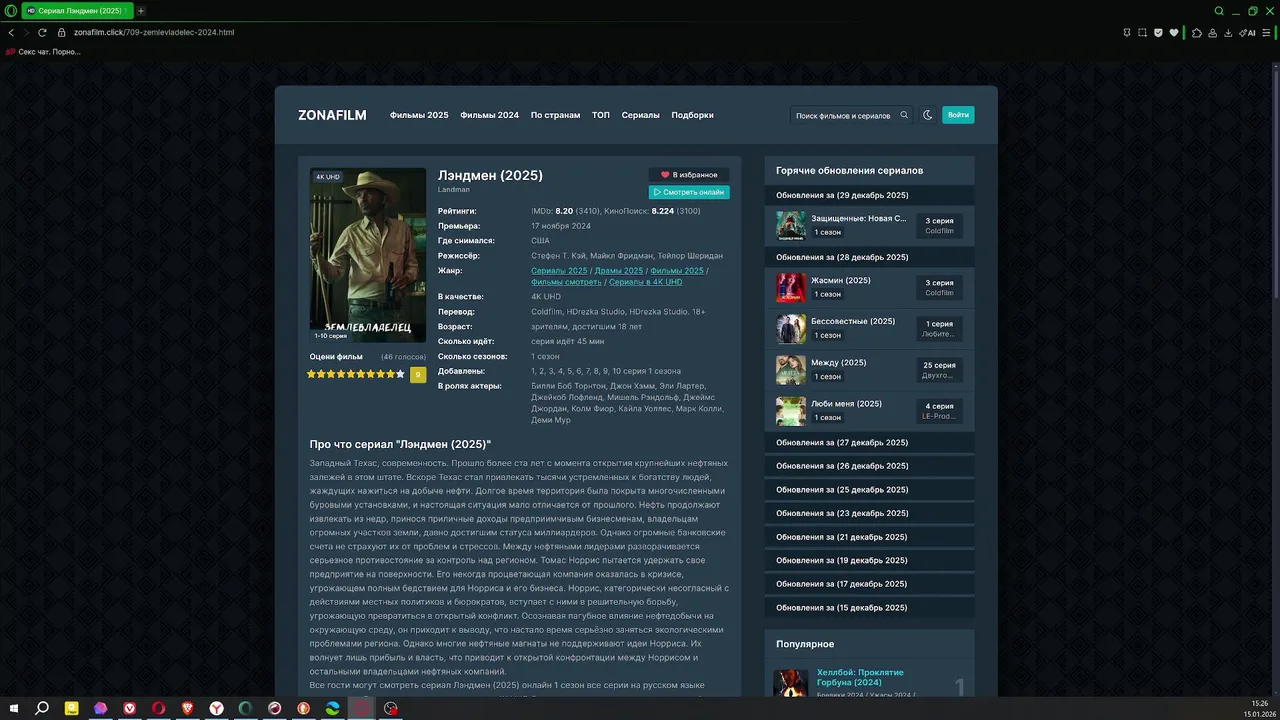Expand 'Обновления за (19 декабрь 2025)'
The width and height of the screenshot is (1280, 720).
pyautogui.click(x=869, y=561)
